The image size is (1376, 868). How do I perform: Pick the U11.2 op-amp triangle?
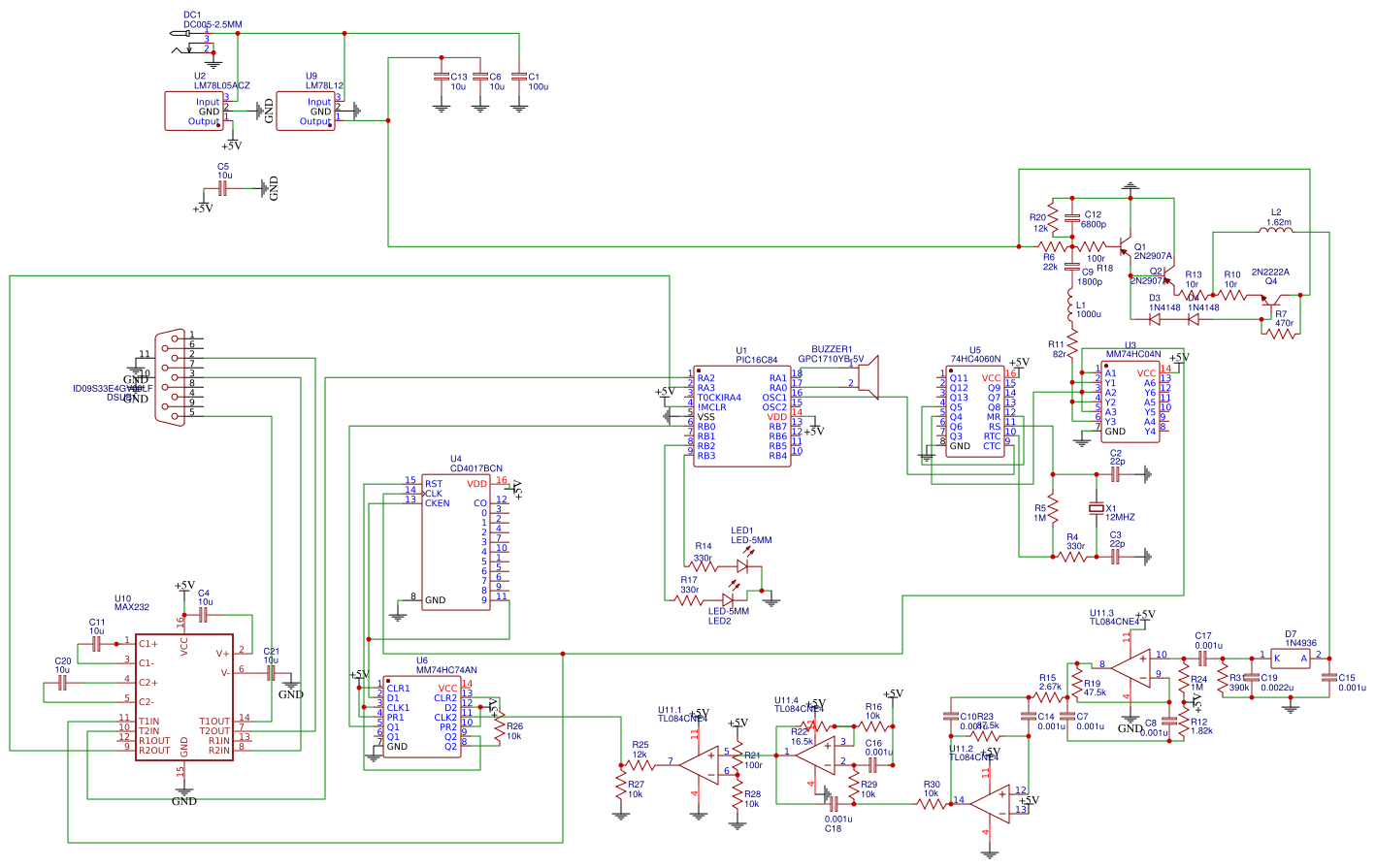[992, 802]
